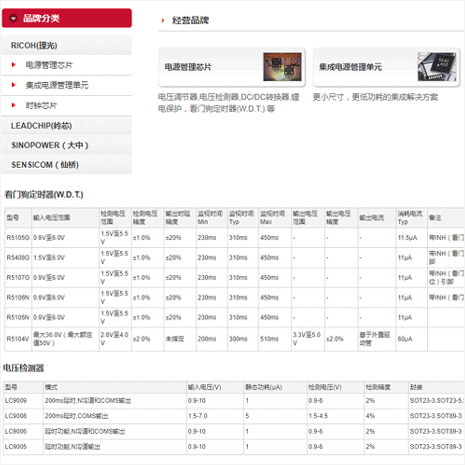Expand the LEADCHIP(岭芯) brand category
The height and width of the screenshot is (465, 465).
pos(67,126)
